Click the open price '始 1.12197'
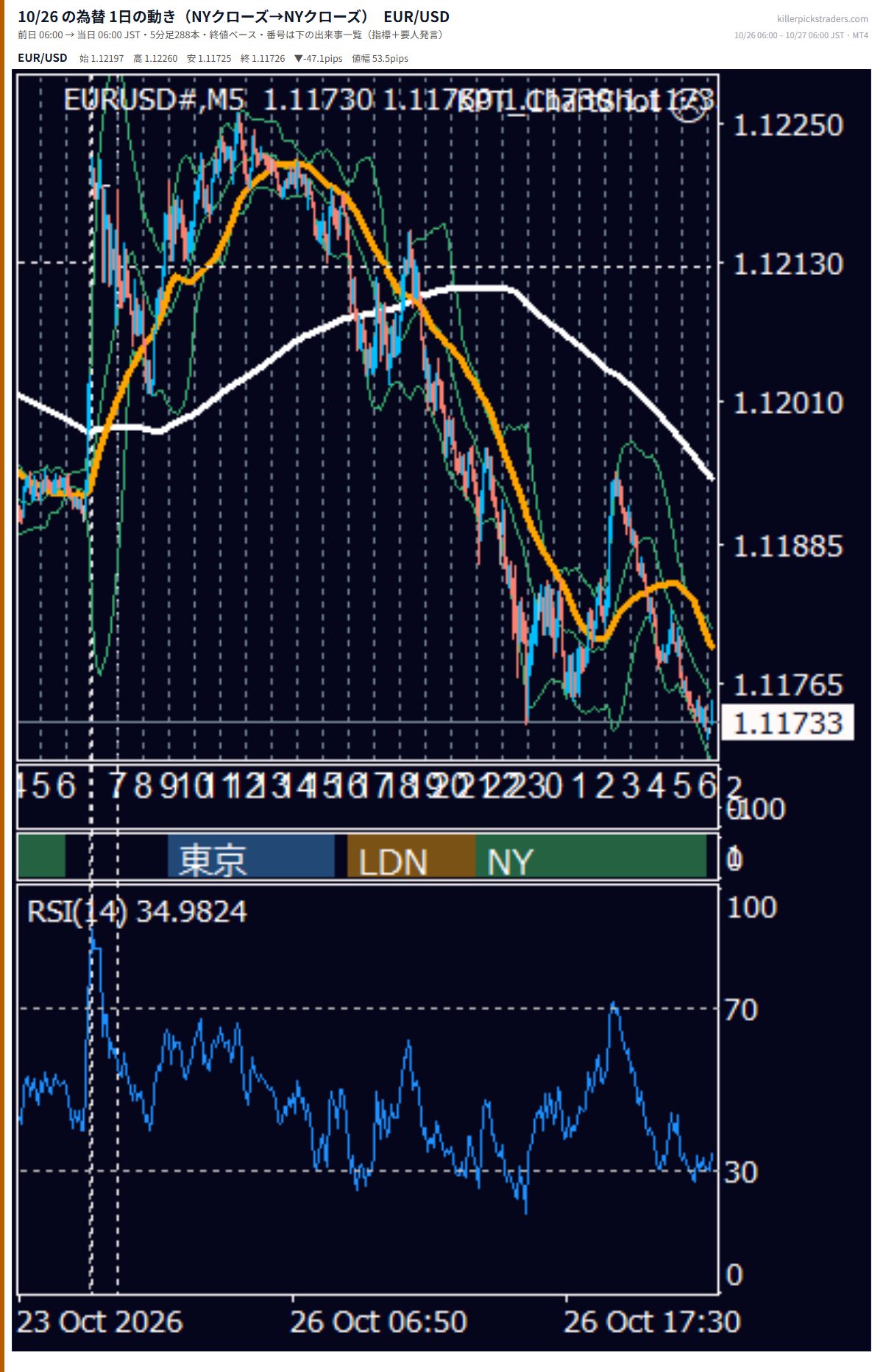This screenshot has height=1372, width=883. click(x=102, y=59)
